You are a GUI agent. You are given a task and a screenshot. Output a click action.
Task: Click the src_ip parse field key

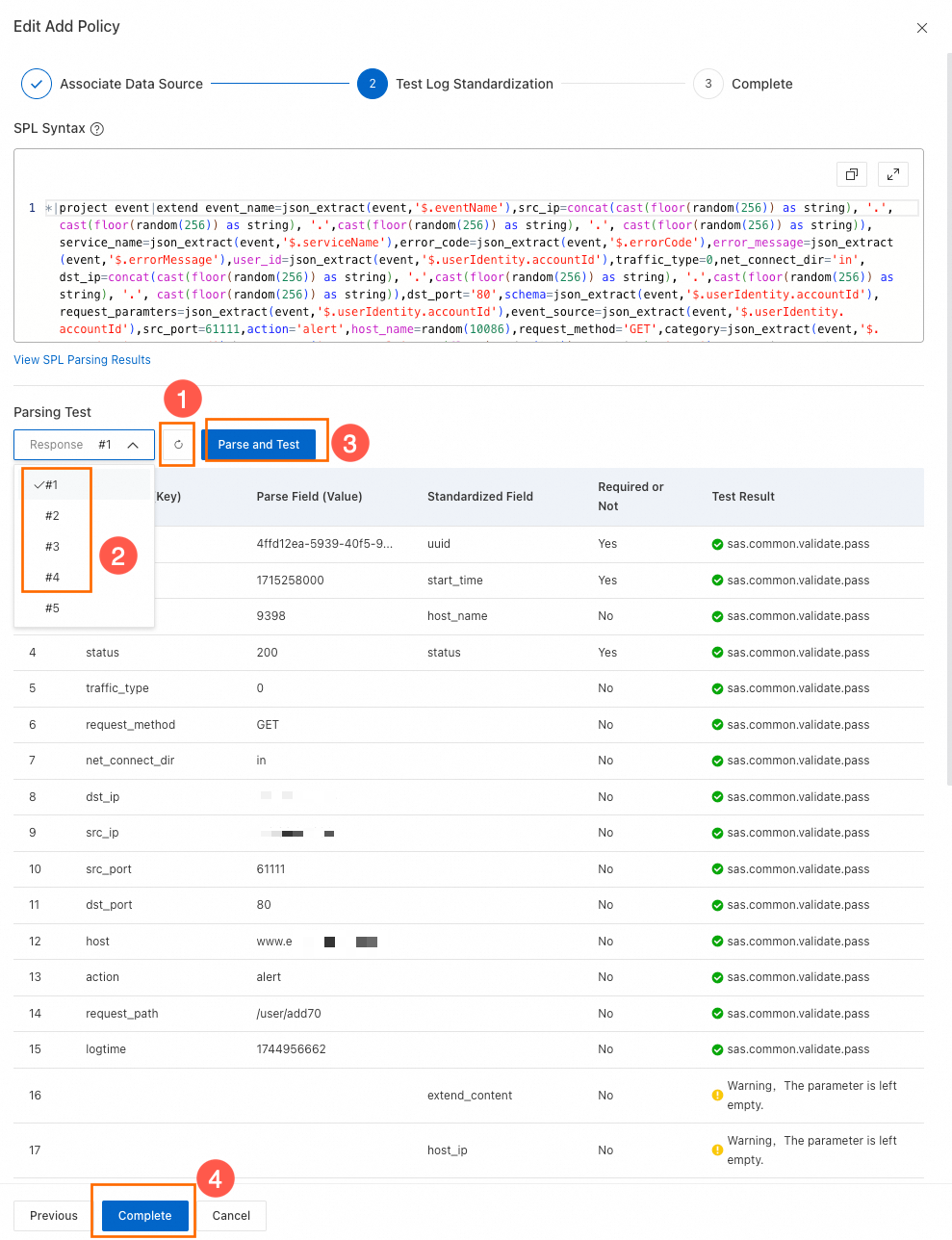102,833
